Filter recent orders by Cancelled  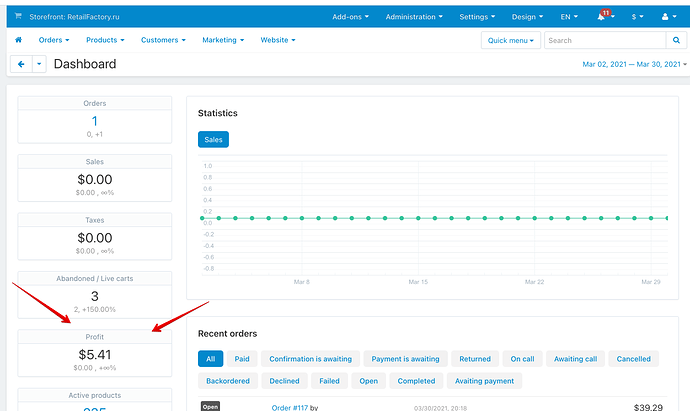click(x=633, y=359)
